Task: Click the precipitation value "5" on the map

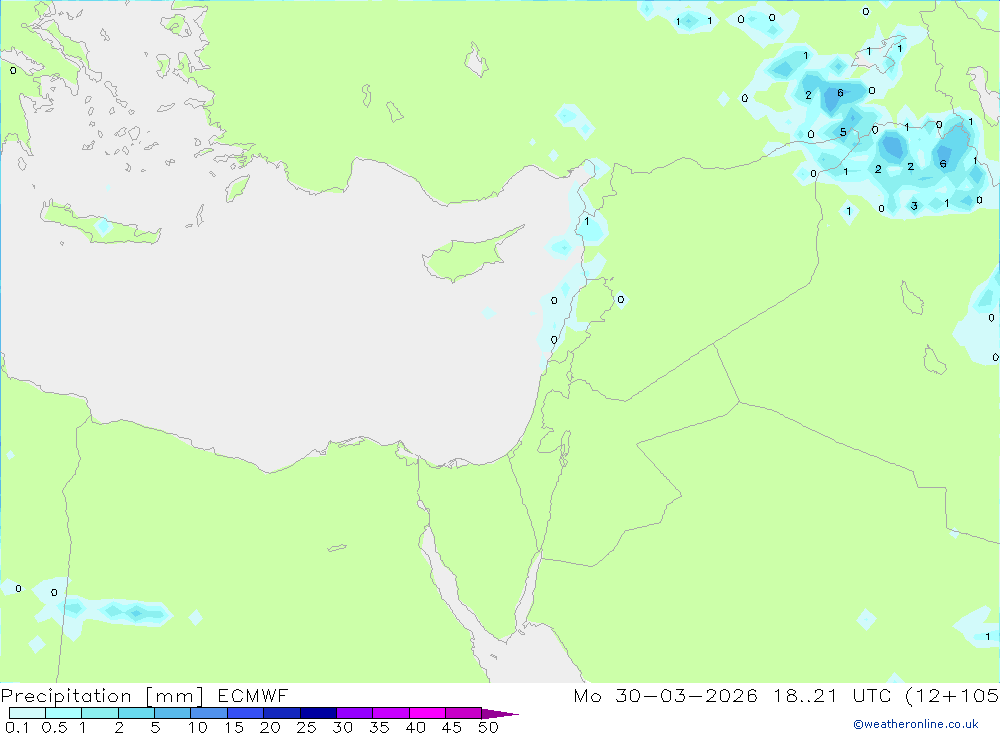Action: 843,132
